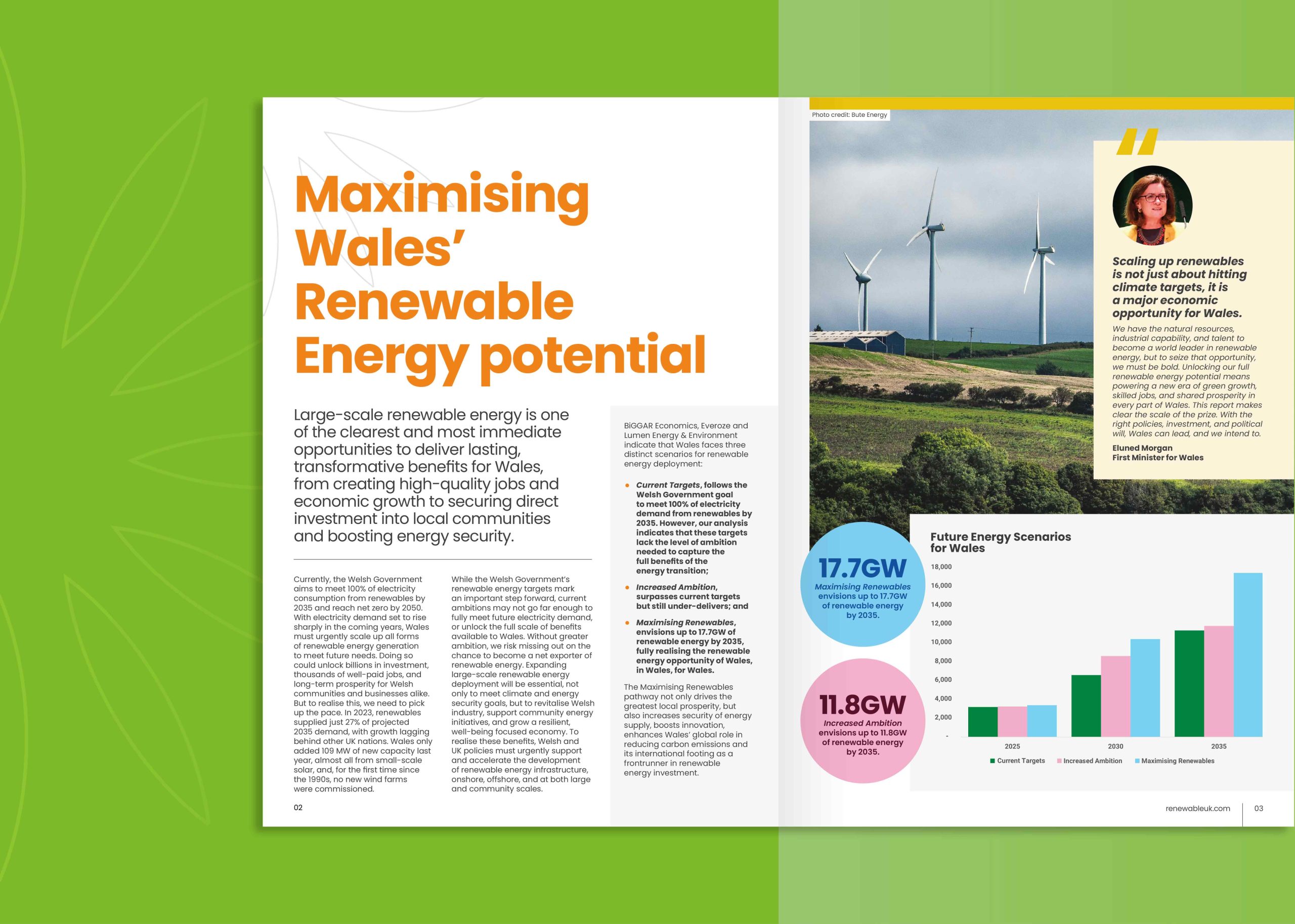The image size is (1295, 924).
Task: Click the pink 2035 Increased Ambition bar
Action: coord(1219,682)
